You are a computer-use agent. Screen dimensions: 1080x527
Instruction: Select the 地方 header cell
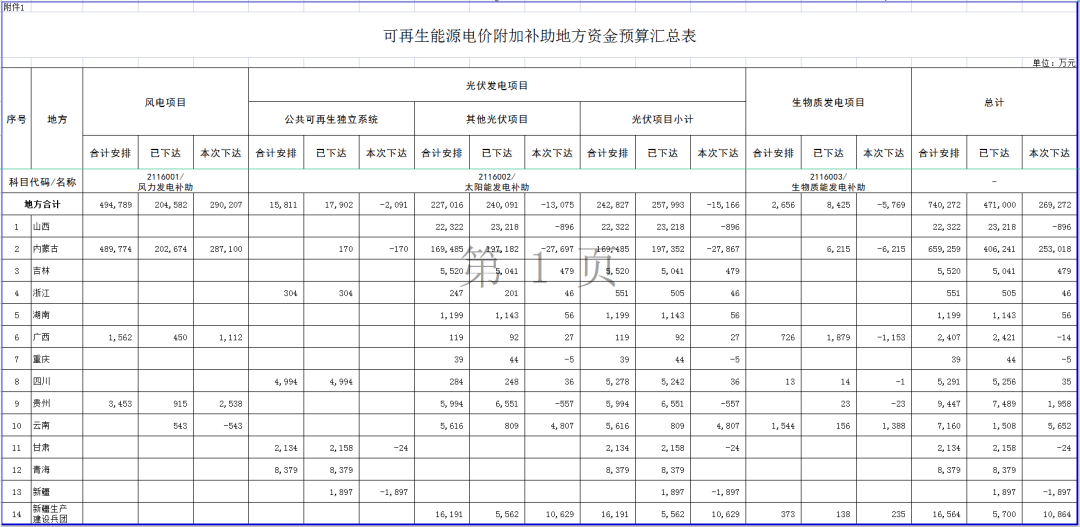57,118
